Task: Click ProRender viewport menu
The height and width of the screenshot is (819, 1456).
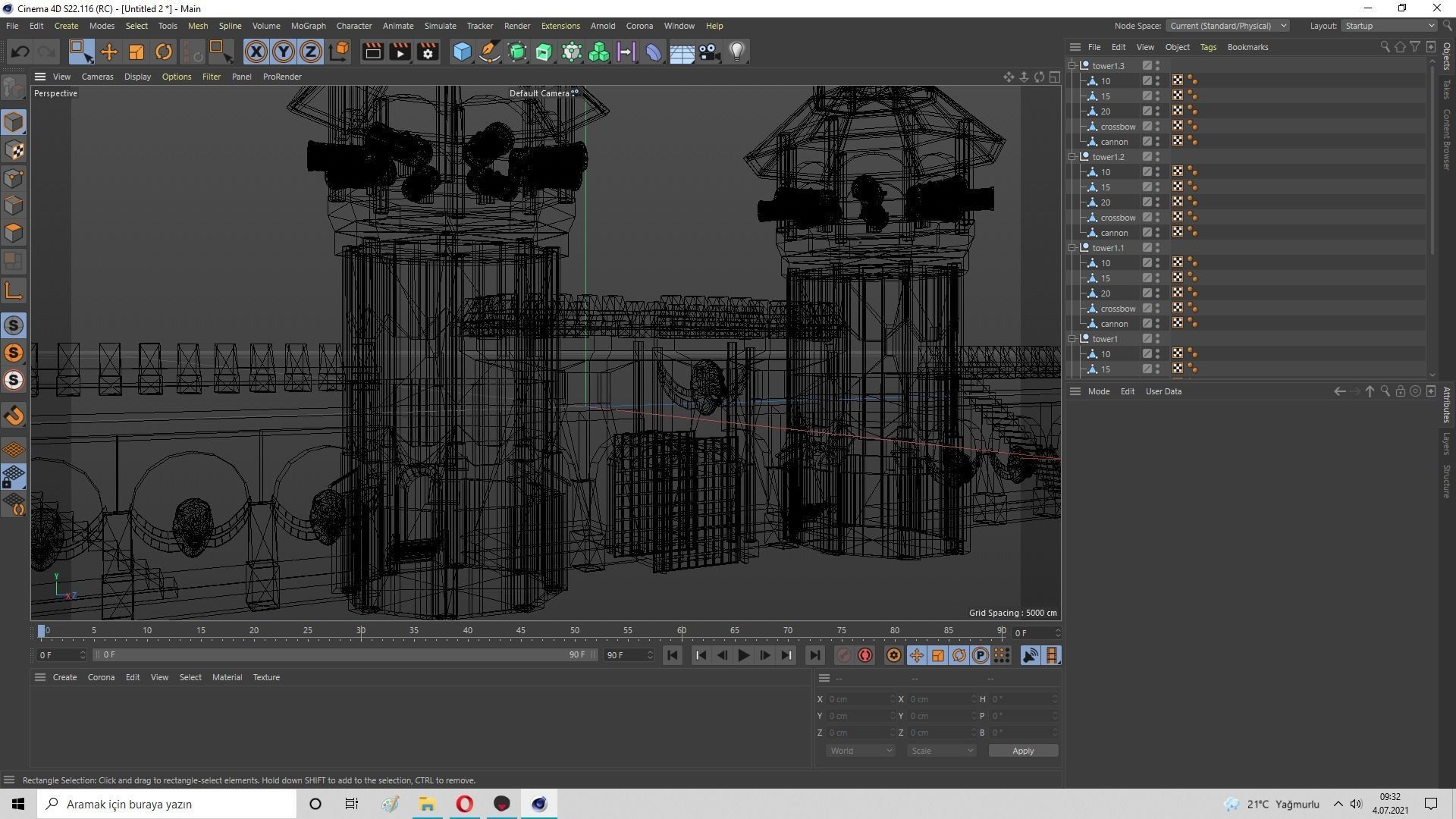Action: tap(282, 77)
